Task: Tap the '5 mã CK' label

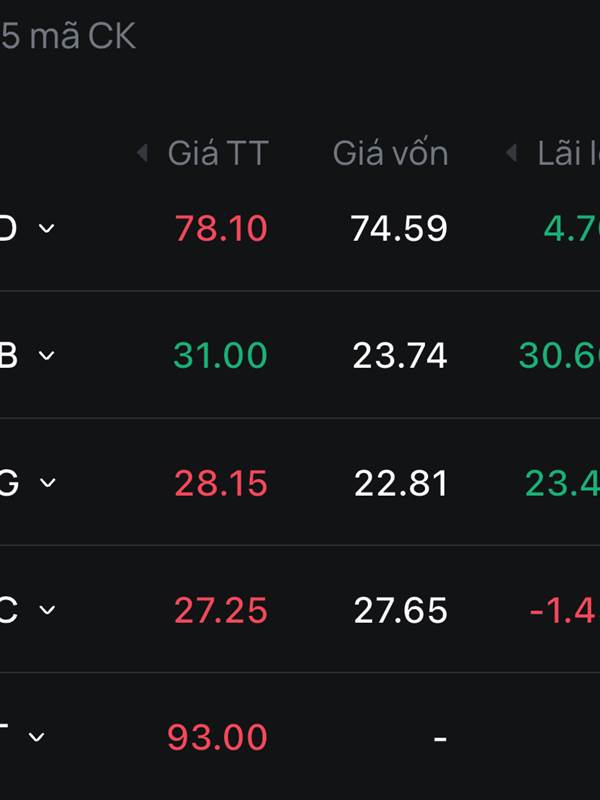Action: tap(68, 37)
